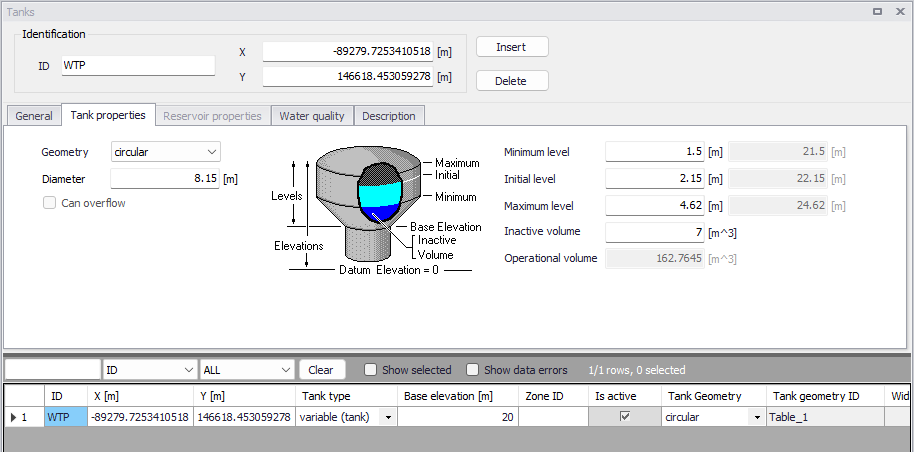Viewport: 914px width, 452px height.
Task: Click the Y [m] column header
Action: (244, 396)
